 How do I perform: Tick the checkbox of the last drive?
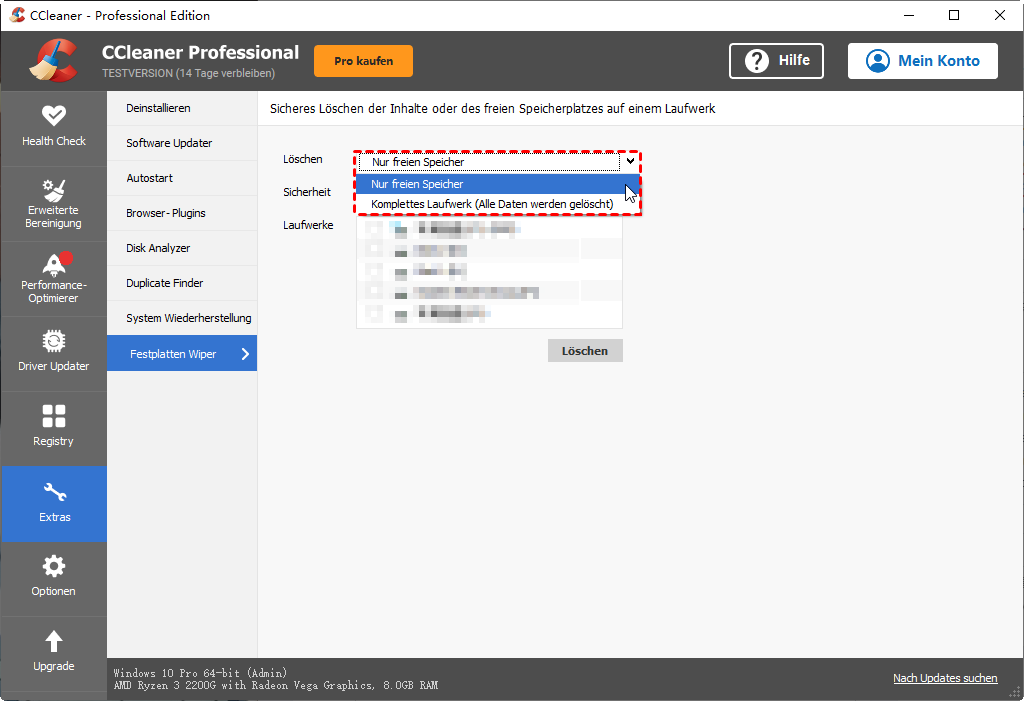374,314
